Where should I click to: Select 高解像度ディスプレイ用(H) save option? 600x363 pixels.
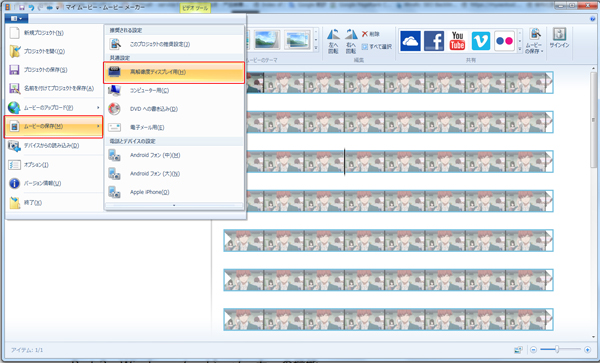click(174, 72)
